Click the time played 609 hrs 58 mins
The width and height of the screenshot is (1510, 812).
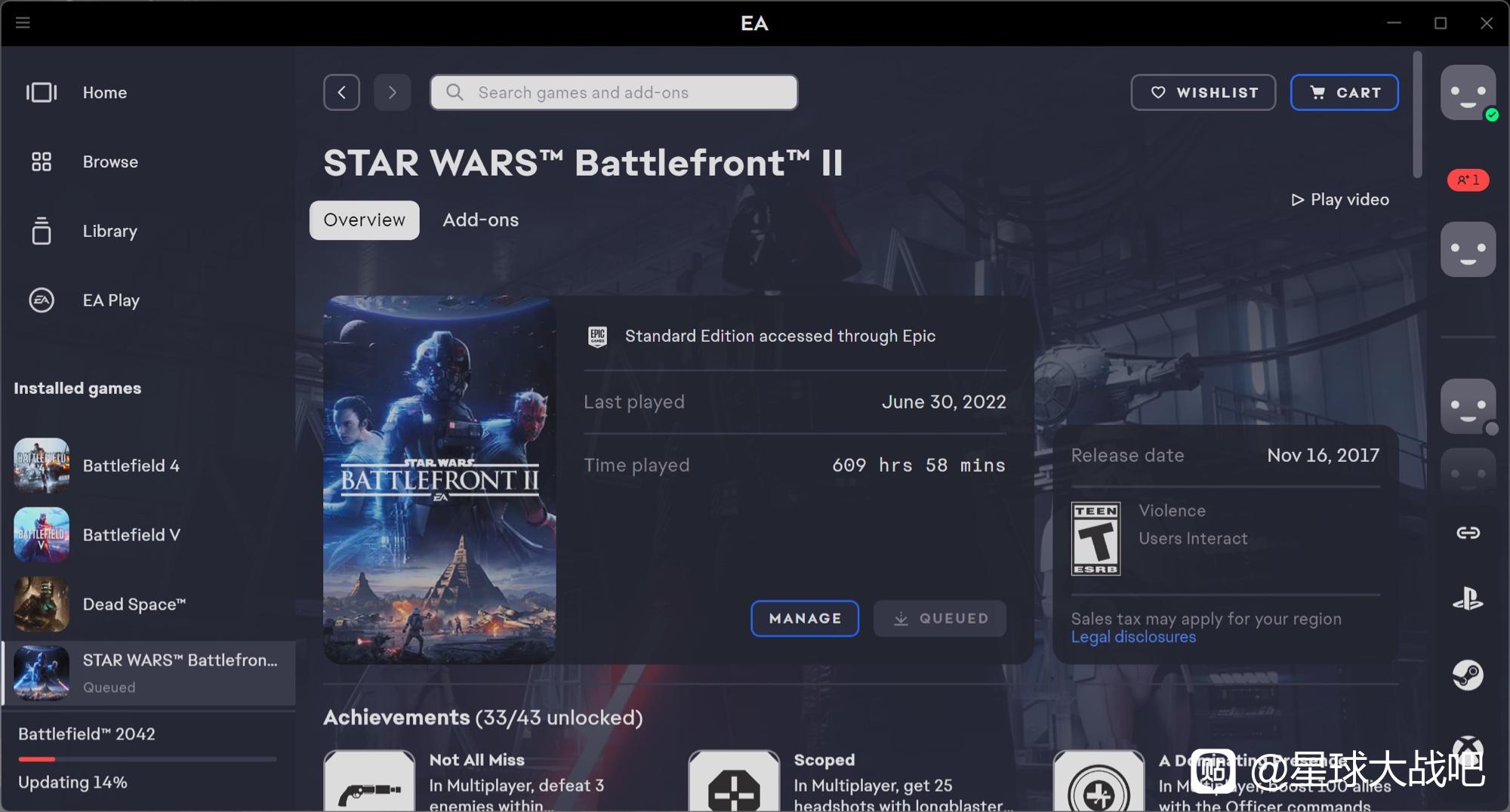pyautogui.click(x=919, y=465)
